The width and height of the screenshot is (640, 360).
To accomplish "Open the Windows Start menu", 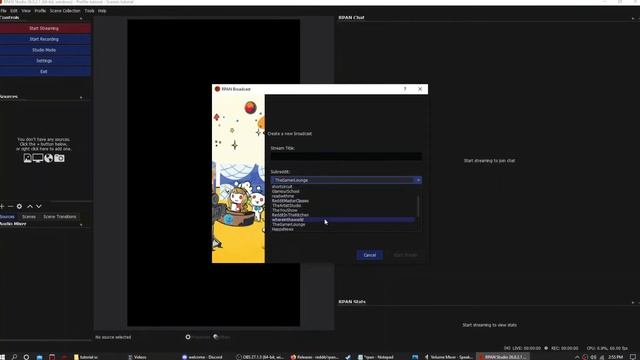I will tap(2, 357).
